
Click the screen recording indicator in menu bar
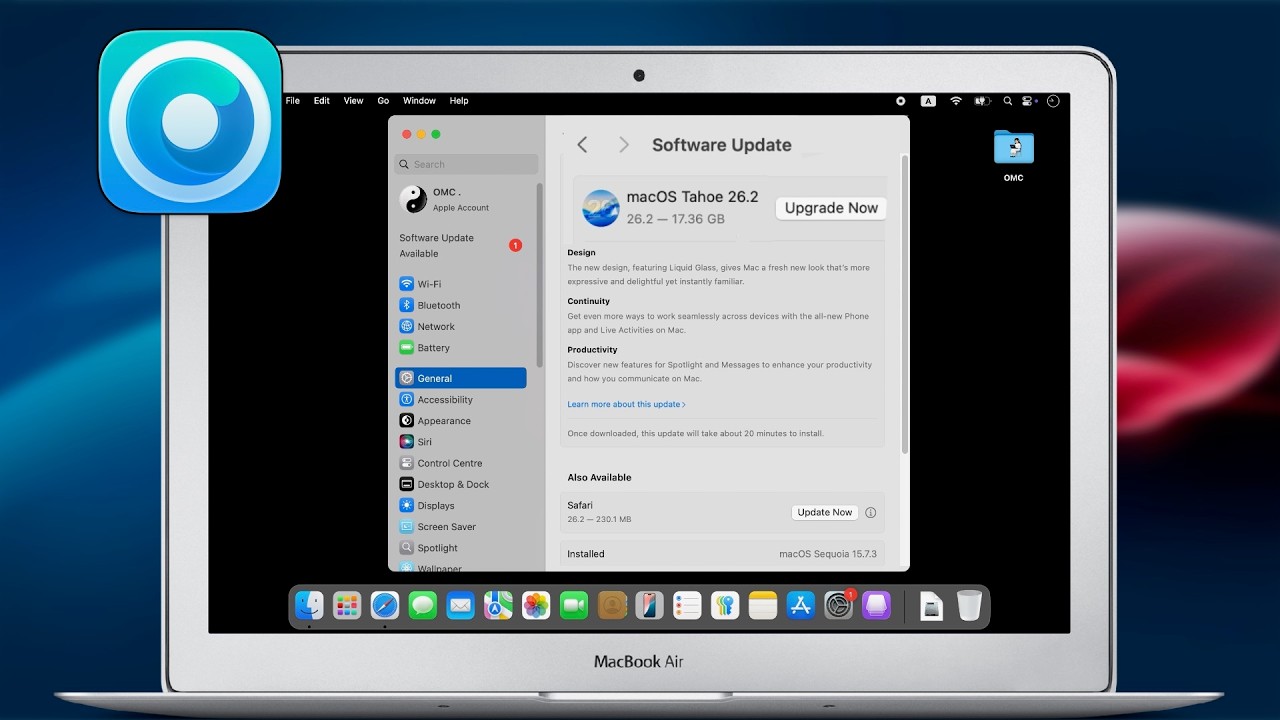[x=901, y=101]
